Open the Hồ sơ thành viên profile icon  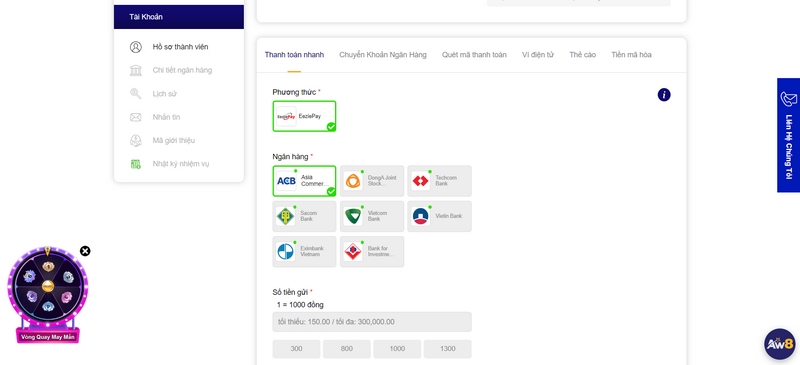136,47
